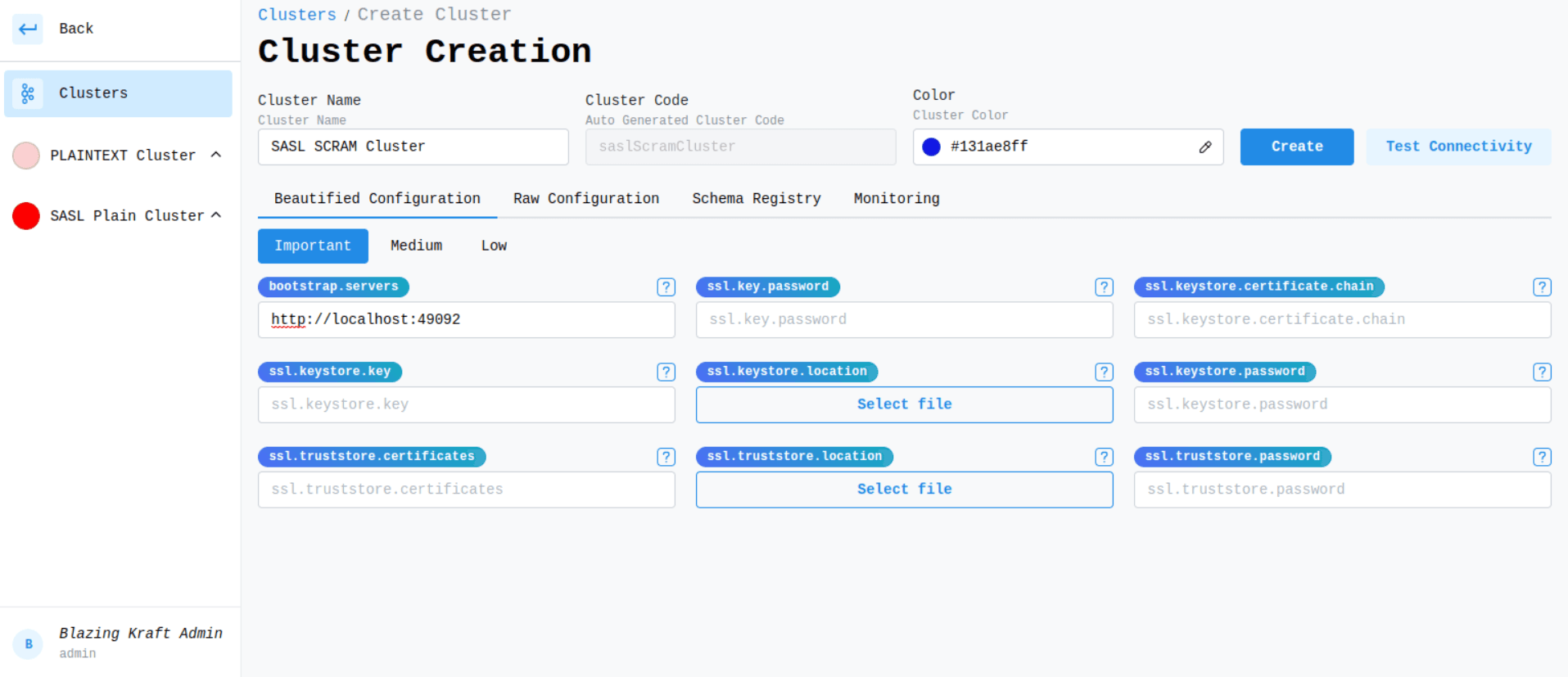The height and width of the screenshot is (677, 1568).
Task: Open help for ssl.key.password
Action: 1104,287
